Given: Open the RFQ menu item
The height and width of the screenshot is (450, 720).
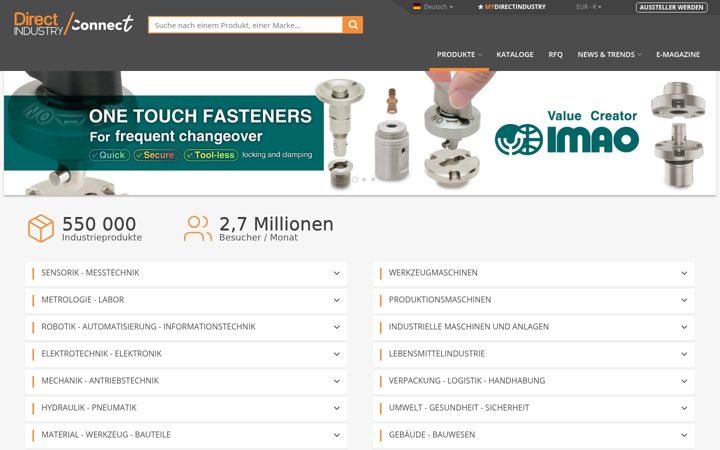Looking at the screenshot, I should tap(555, 54).
